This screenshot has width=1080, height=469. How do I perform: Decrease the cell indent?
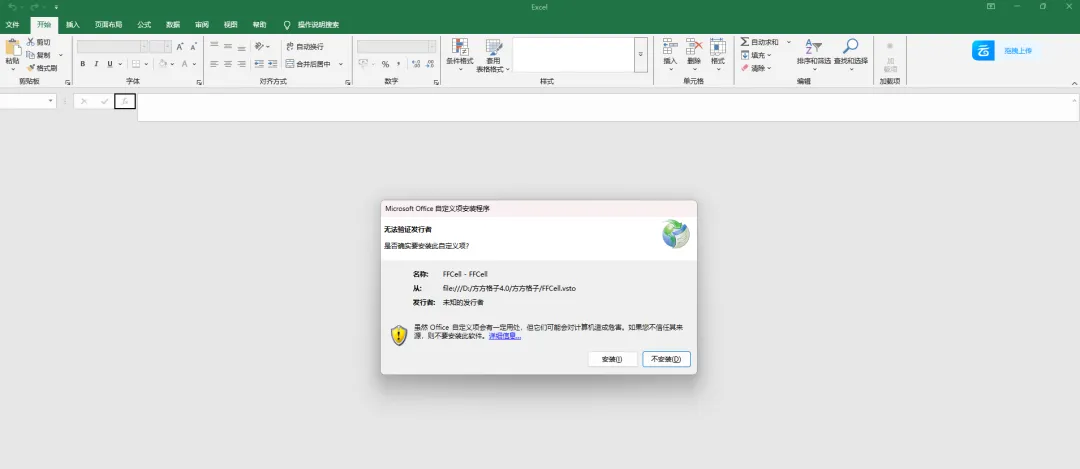[x=259, y=64]
